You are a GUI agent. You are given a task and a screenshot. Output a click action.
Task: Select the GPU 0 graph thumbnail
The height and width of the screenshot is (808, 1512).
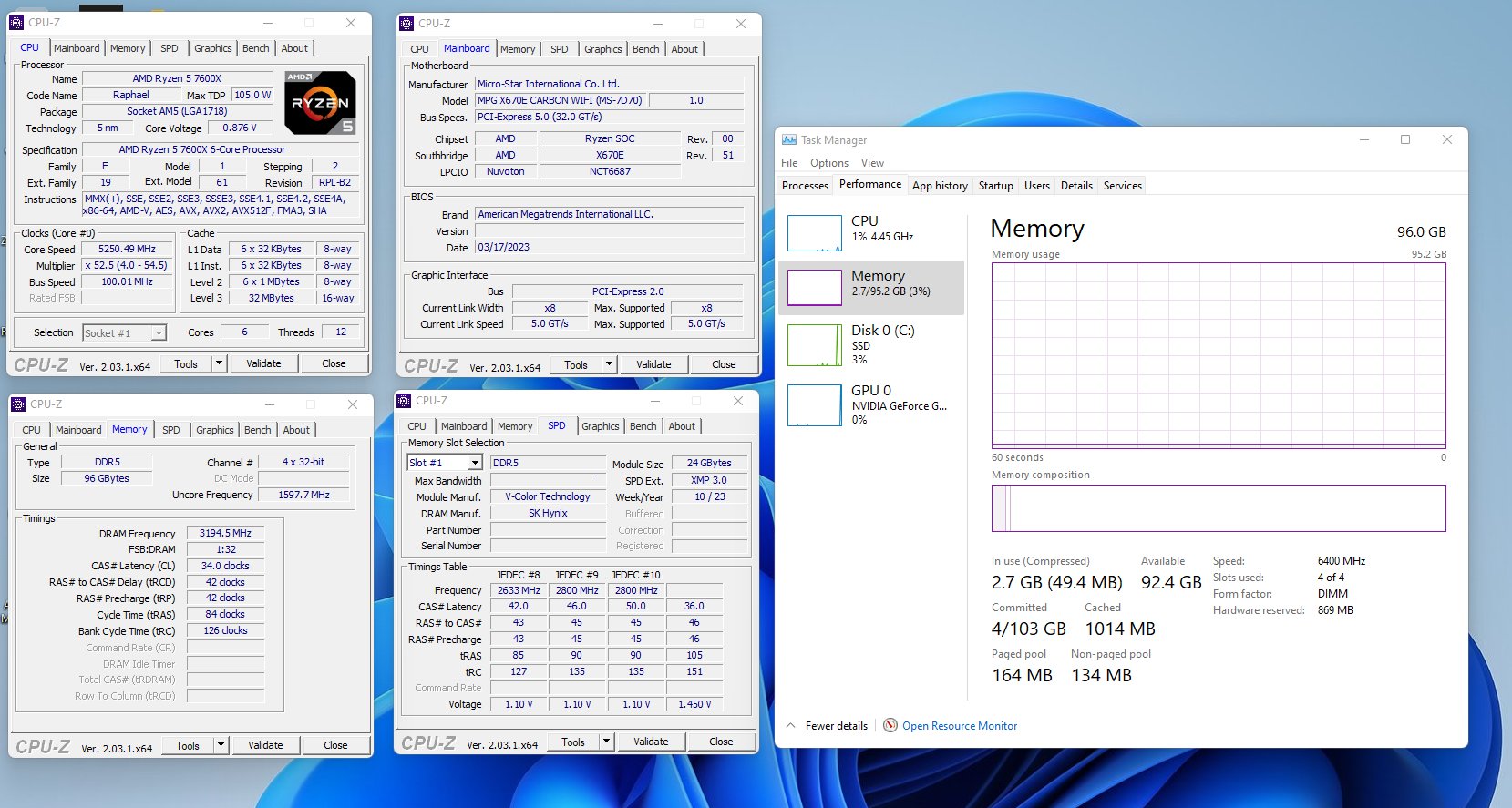[814, 405]
